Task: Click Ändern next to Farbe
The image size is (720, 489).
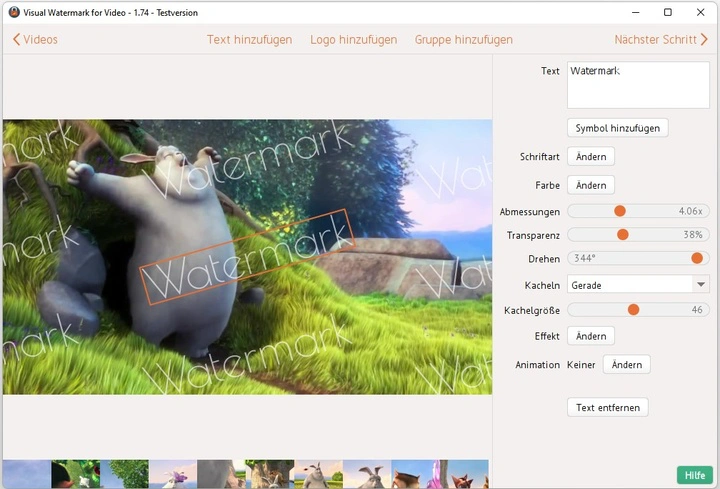Action: (591, 185)
